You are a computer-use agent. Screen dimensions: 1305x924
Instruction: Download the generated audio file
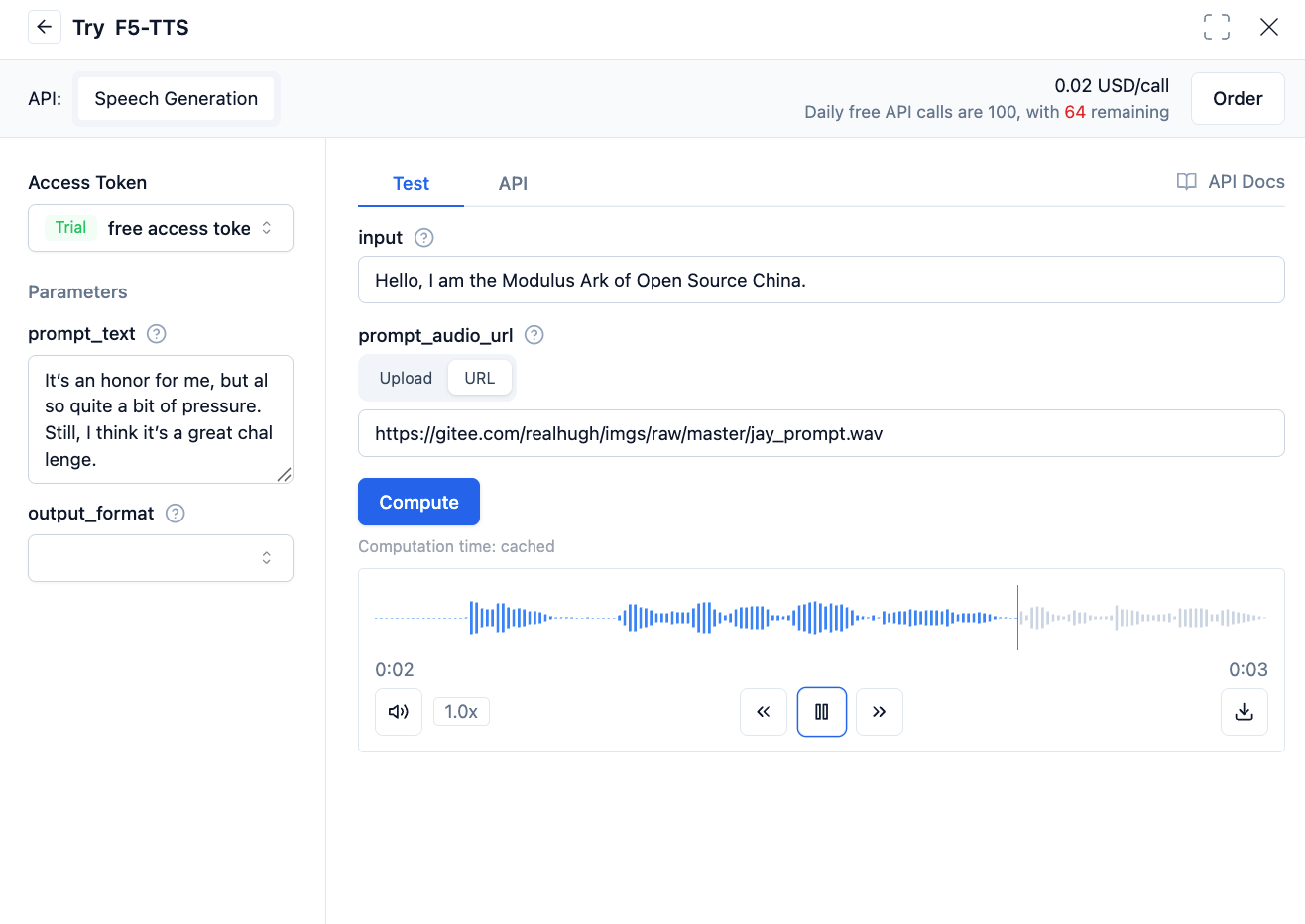(1244, 712)
